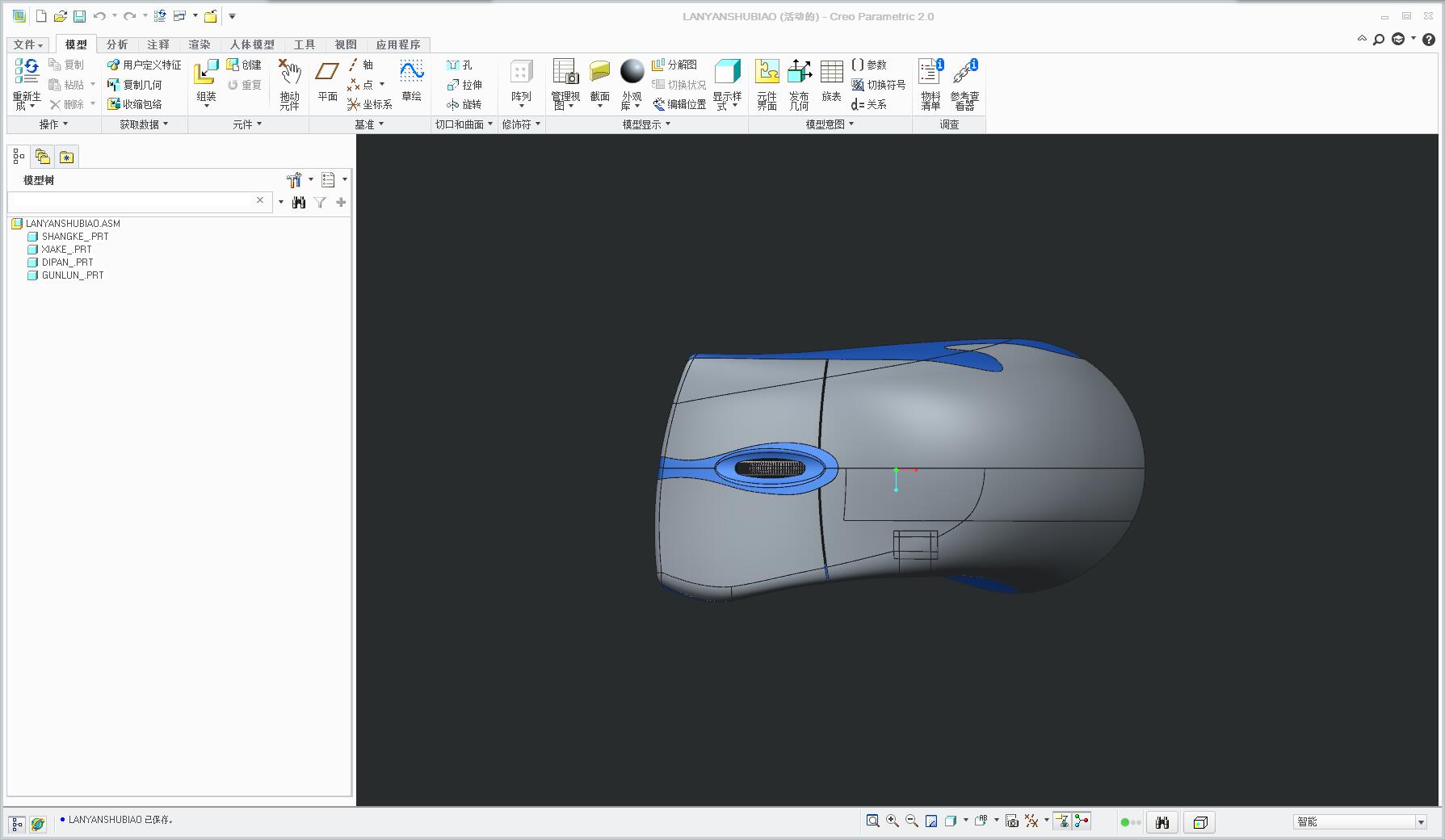Switch to the 分析 (Analysis) tab
Screen dimensions: 1445x840
[117, 44]
